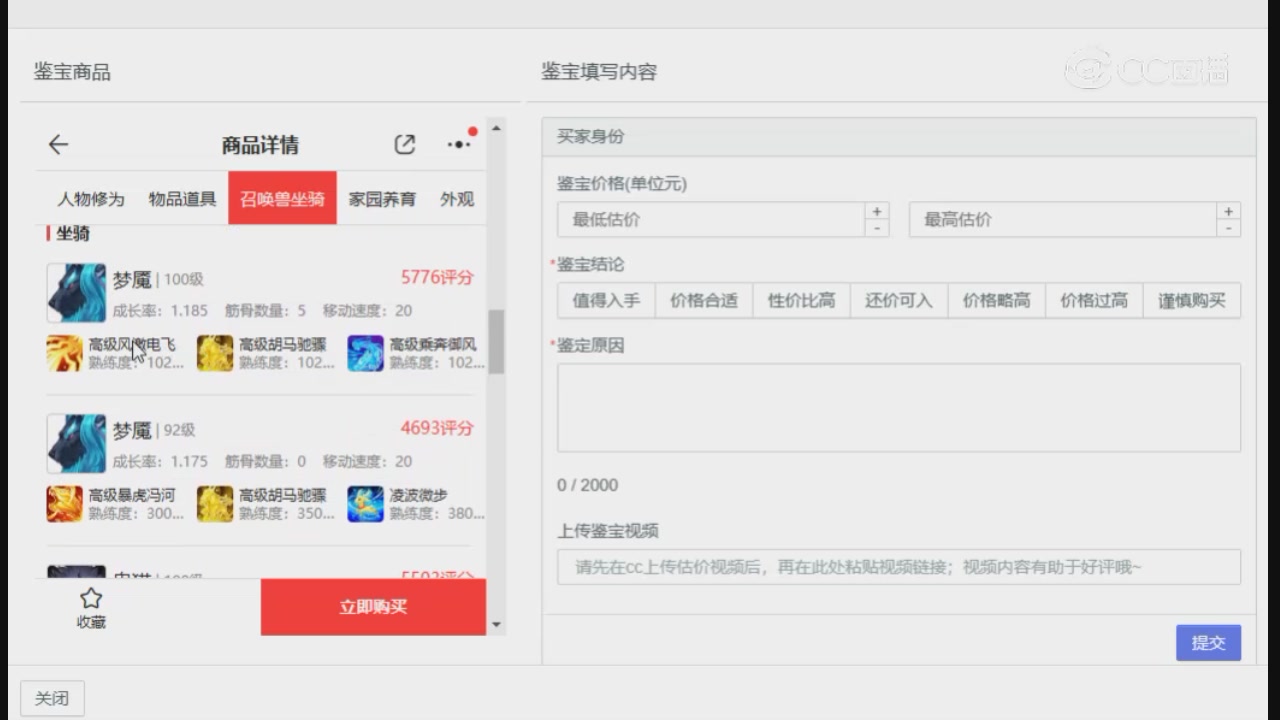Select the 高级胡马驰骤 skill icon under 92级 梦魇
The width and height of the screenshot is (1280, 720).
click(215, 504)
